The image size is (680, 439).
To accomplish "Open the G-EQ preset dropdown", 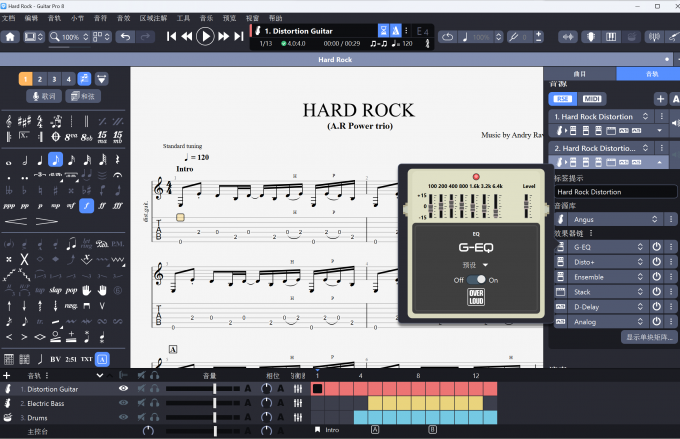I will pyautogui.click(x=477, y=264).
